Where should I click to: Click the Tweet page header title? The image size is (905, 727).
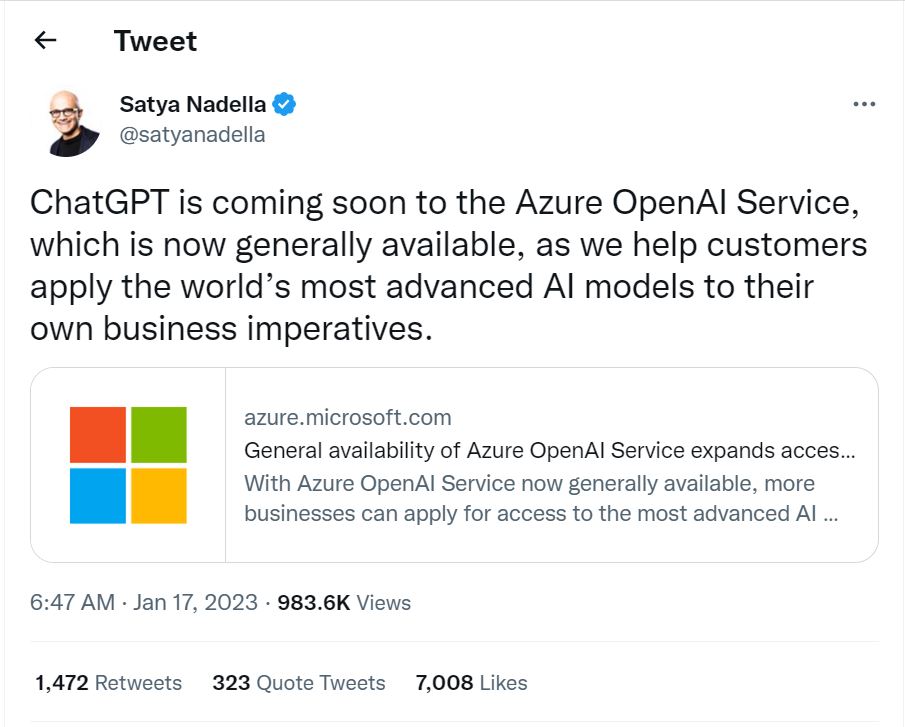click(155, 41)
